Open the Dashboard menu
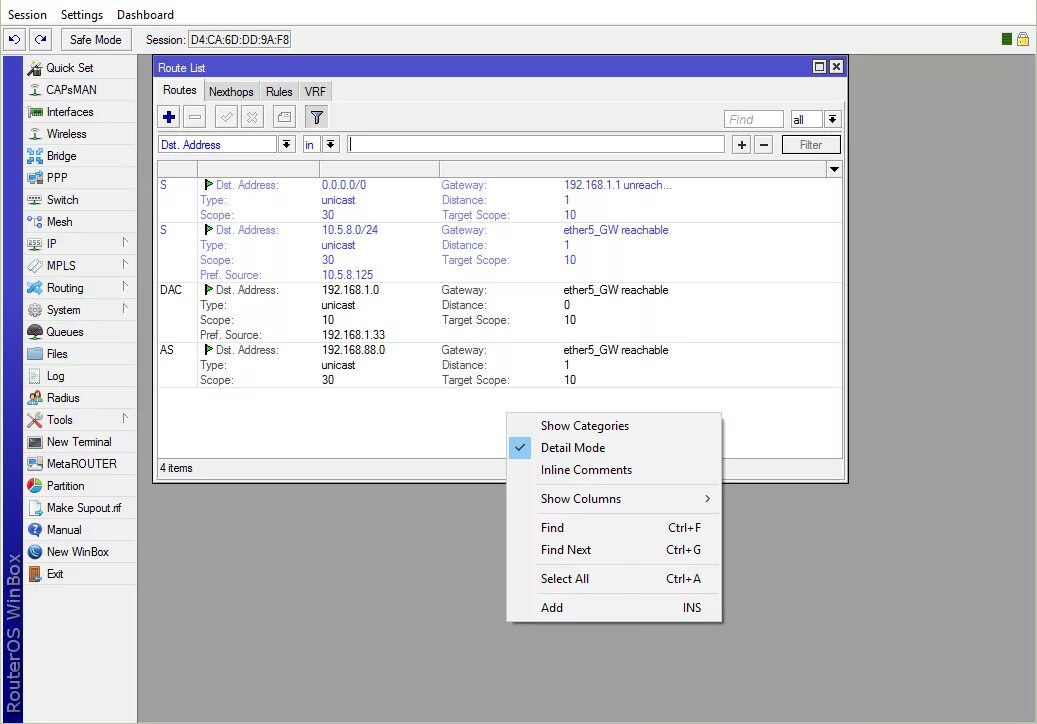Image resolution: width=1037 pixels, height=724 pixels. click(x=145, y=15)
